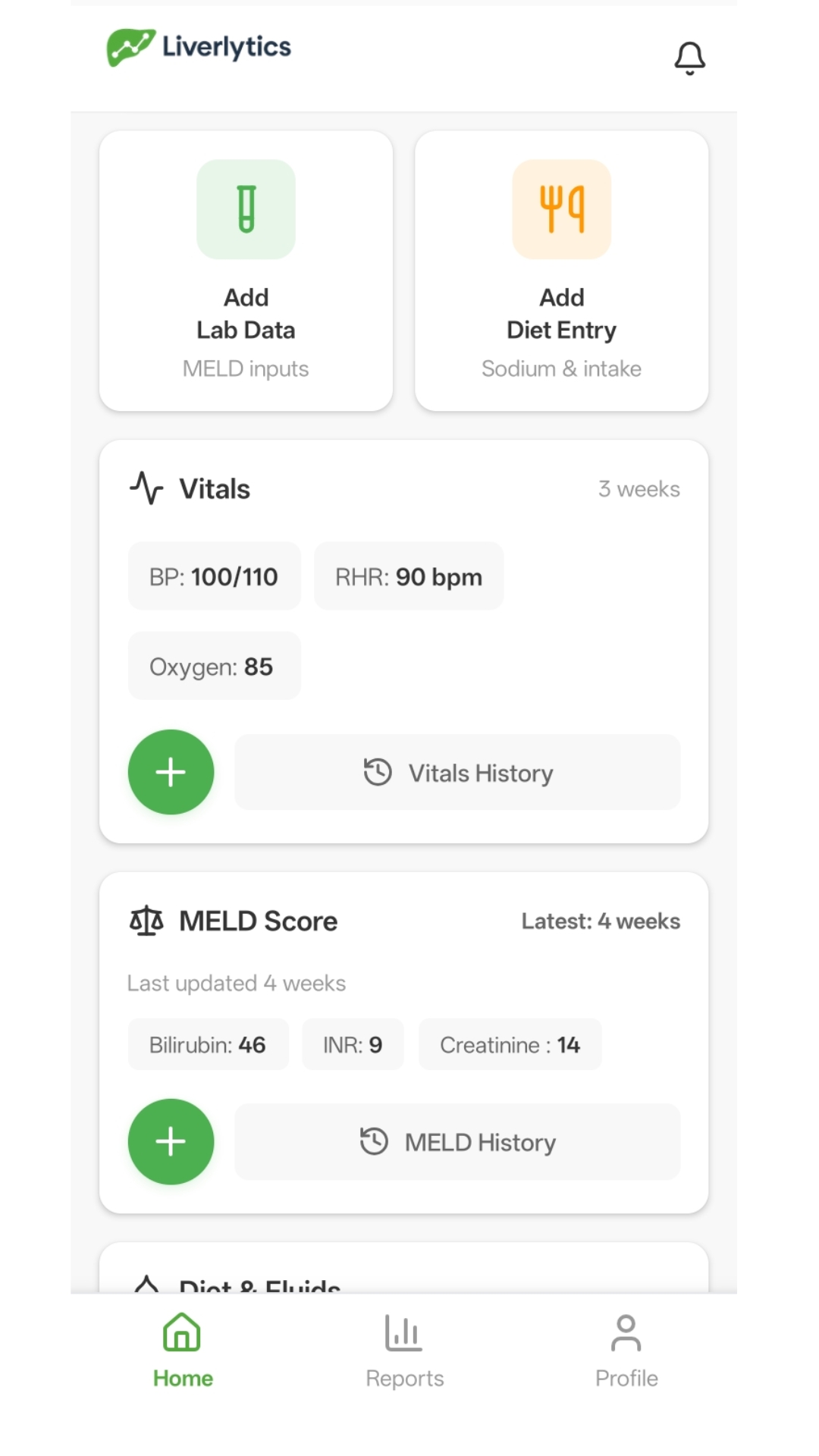Tap the orange fork and knife icon
Viewport: 819px width, 1456px height.
(561, 209)
